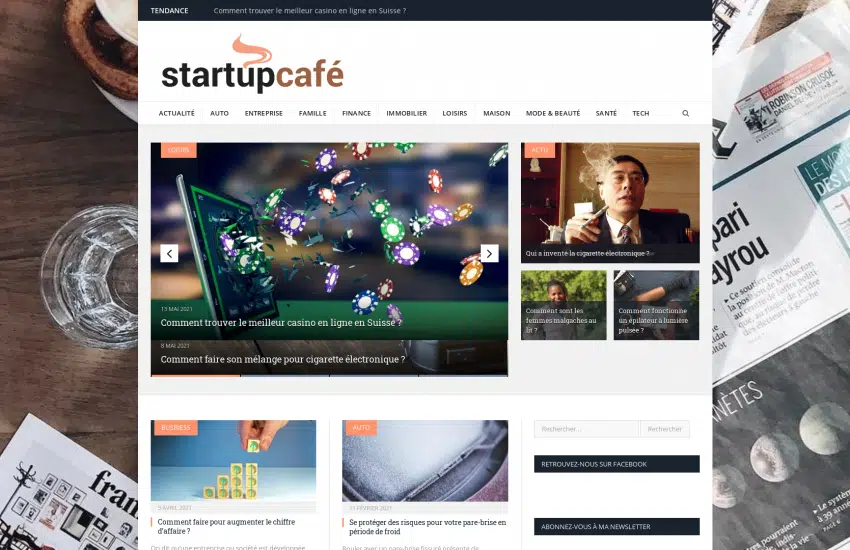Open trending casino en ligne headline link
The width and height of the screenshot is (850, 550).
pos(310,10)
